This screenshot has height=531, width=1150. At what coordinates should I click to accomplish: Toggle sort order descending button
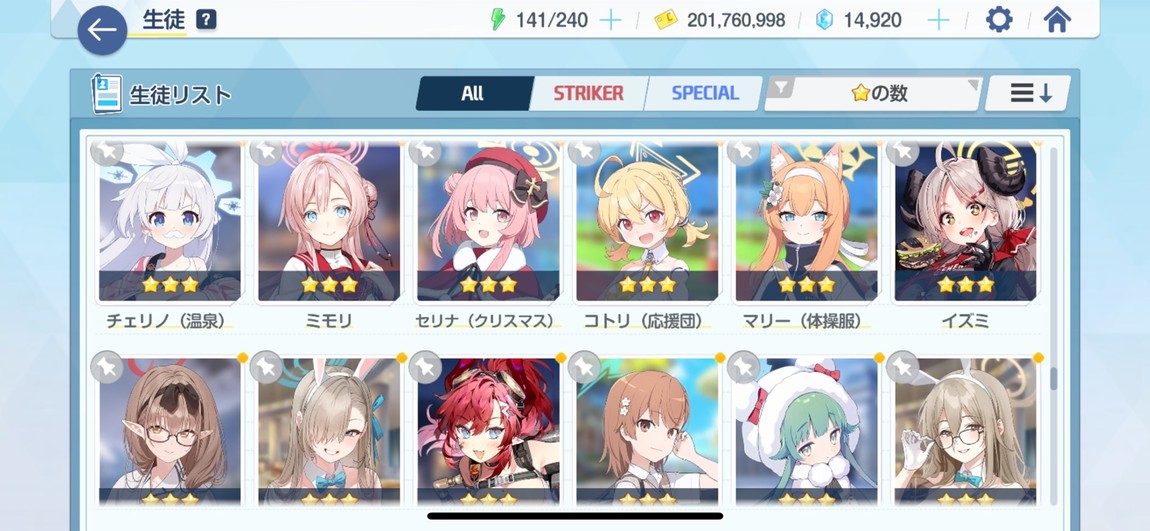coord(1028,93)
